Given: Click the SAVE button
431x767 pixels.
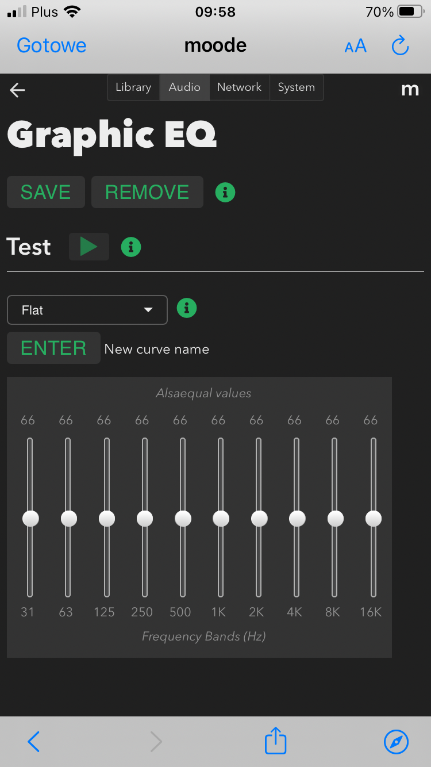Looking at the screenshot, I should tap(46, 192).
